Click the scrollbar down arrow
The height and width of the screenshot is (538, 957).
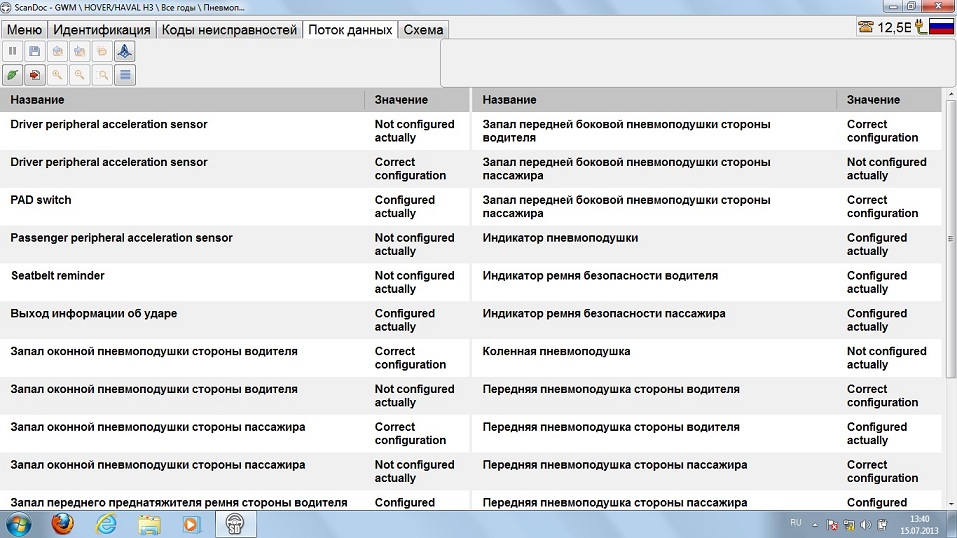[x=951, y=504]
